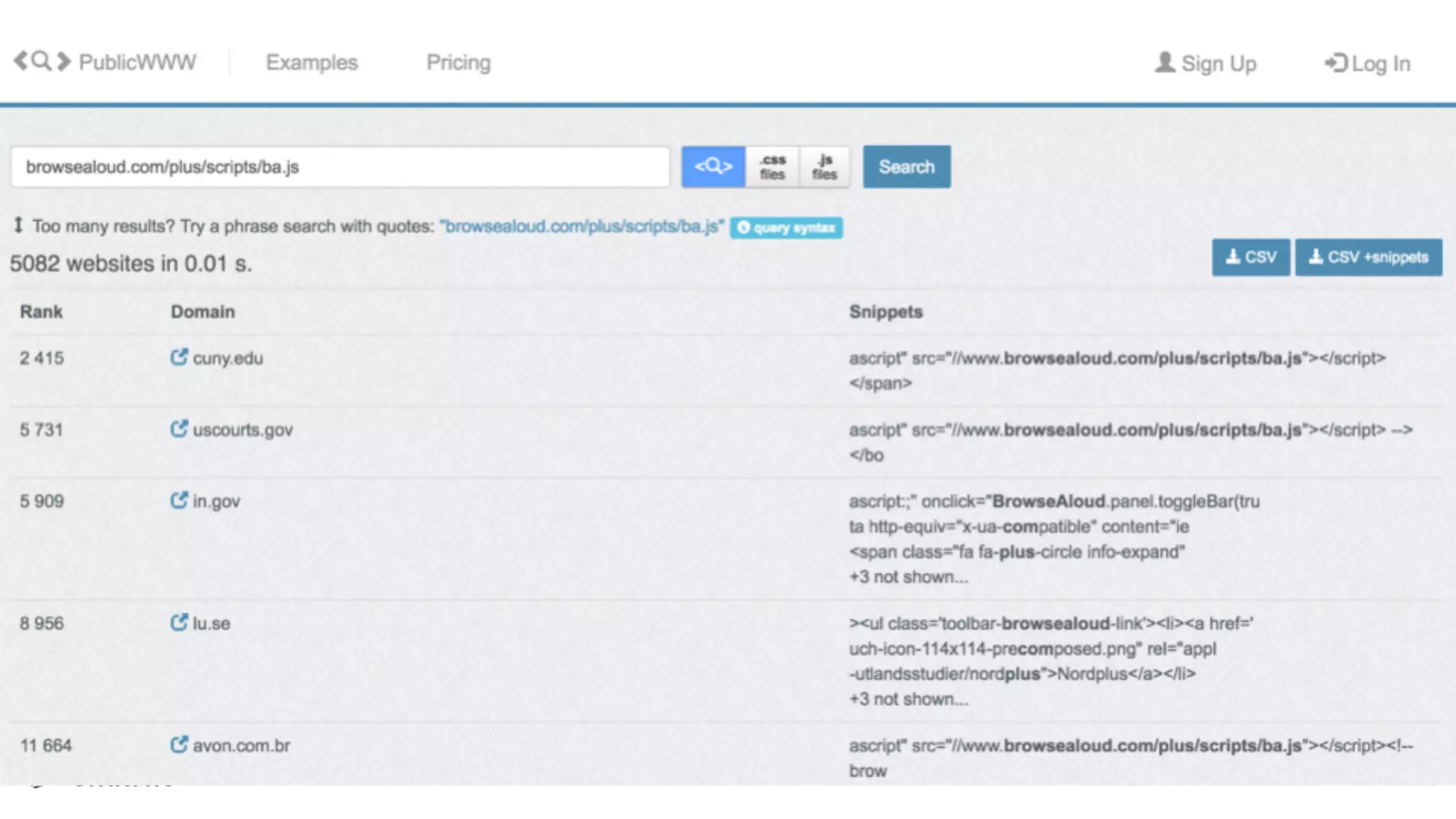Download CSV +snippets file
The width and height of the screenshot is (1456, 819).
coord(1369,257)
